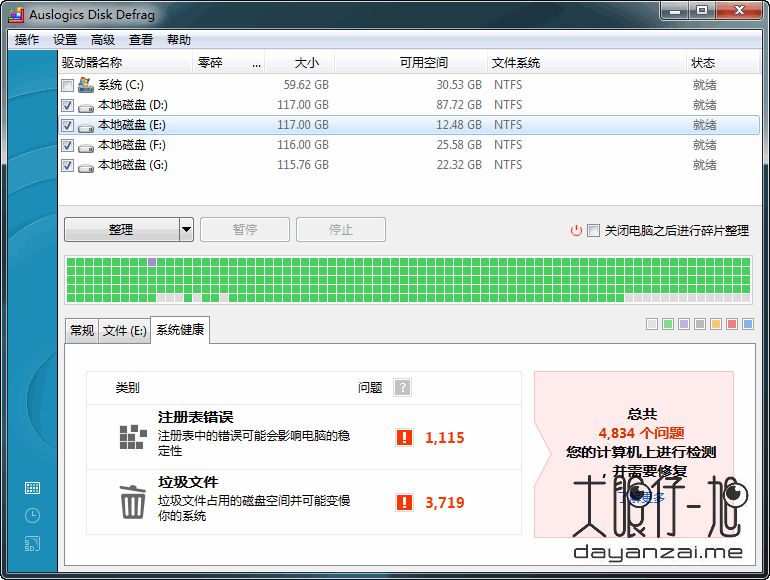770x580 pixels.
Task: Click the red legend color square
Action: click(x=732, y=324)
